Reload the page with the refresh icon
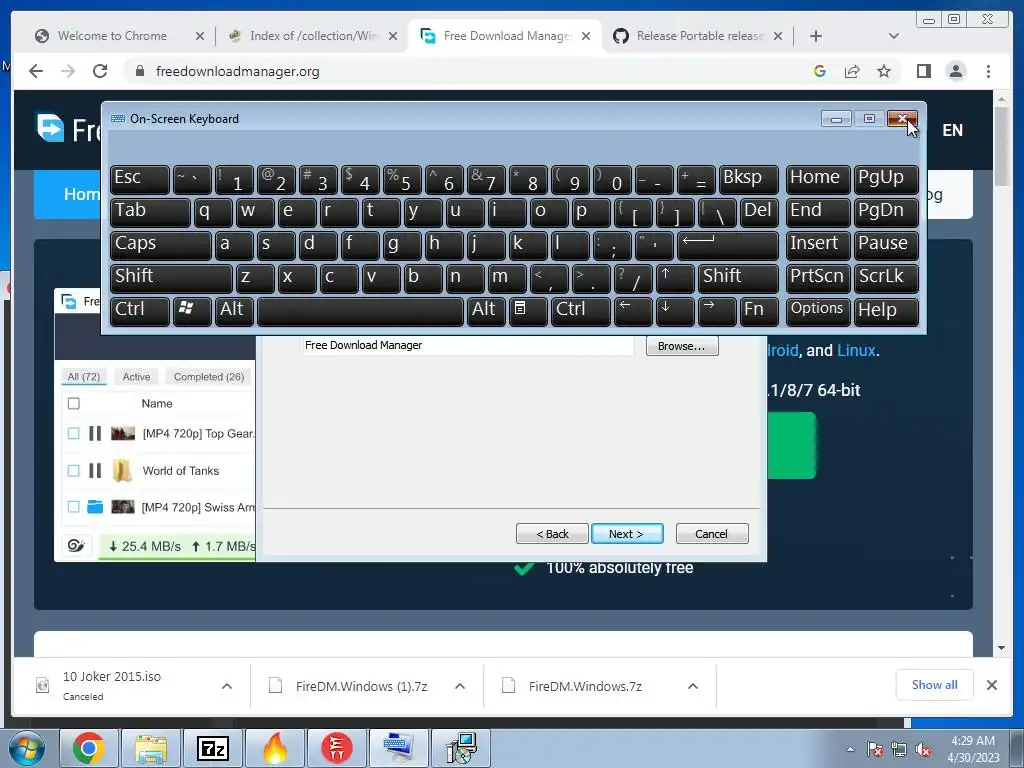The image size is (1024, 768). coord(100,71)
